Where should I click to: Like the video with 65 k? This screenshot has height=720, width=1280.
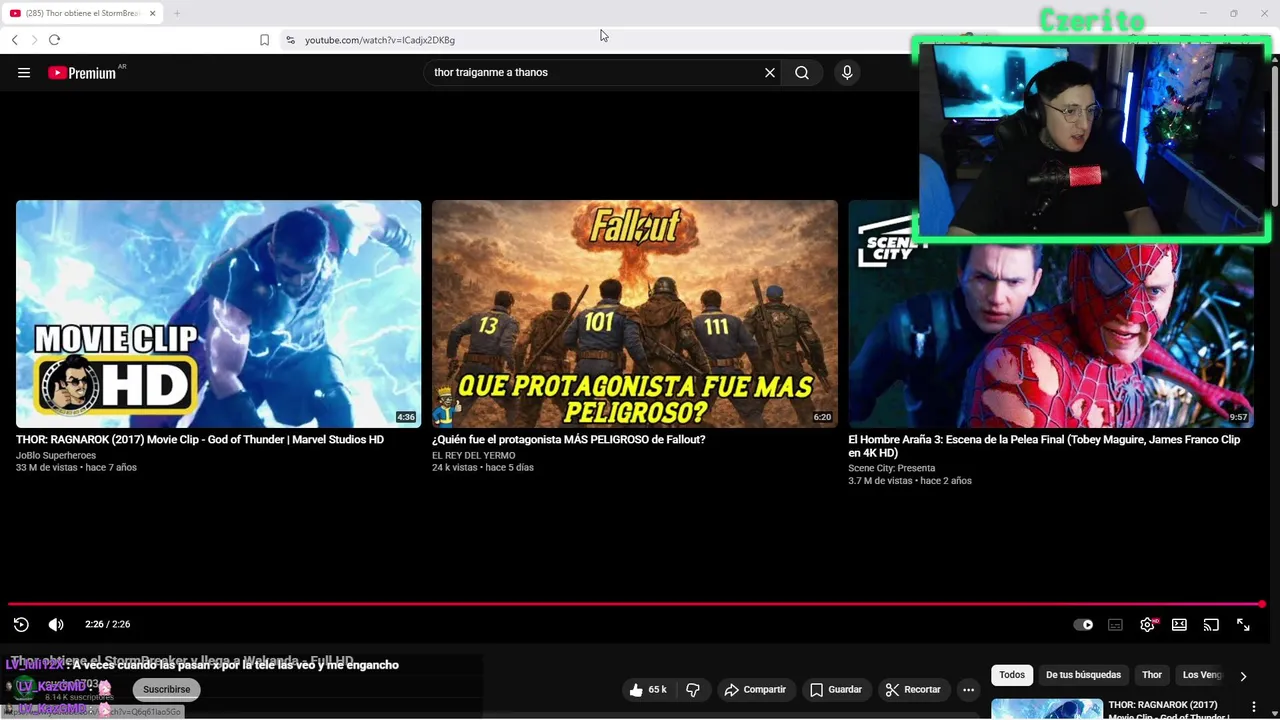click(648, 689)
